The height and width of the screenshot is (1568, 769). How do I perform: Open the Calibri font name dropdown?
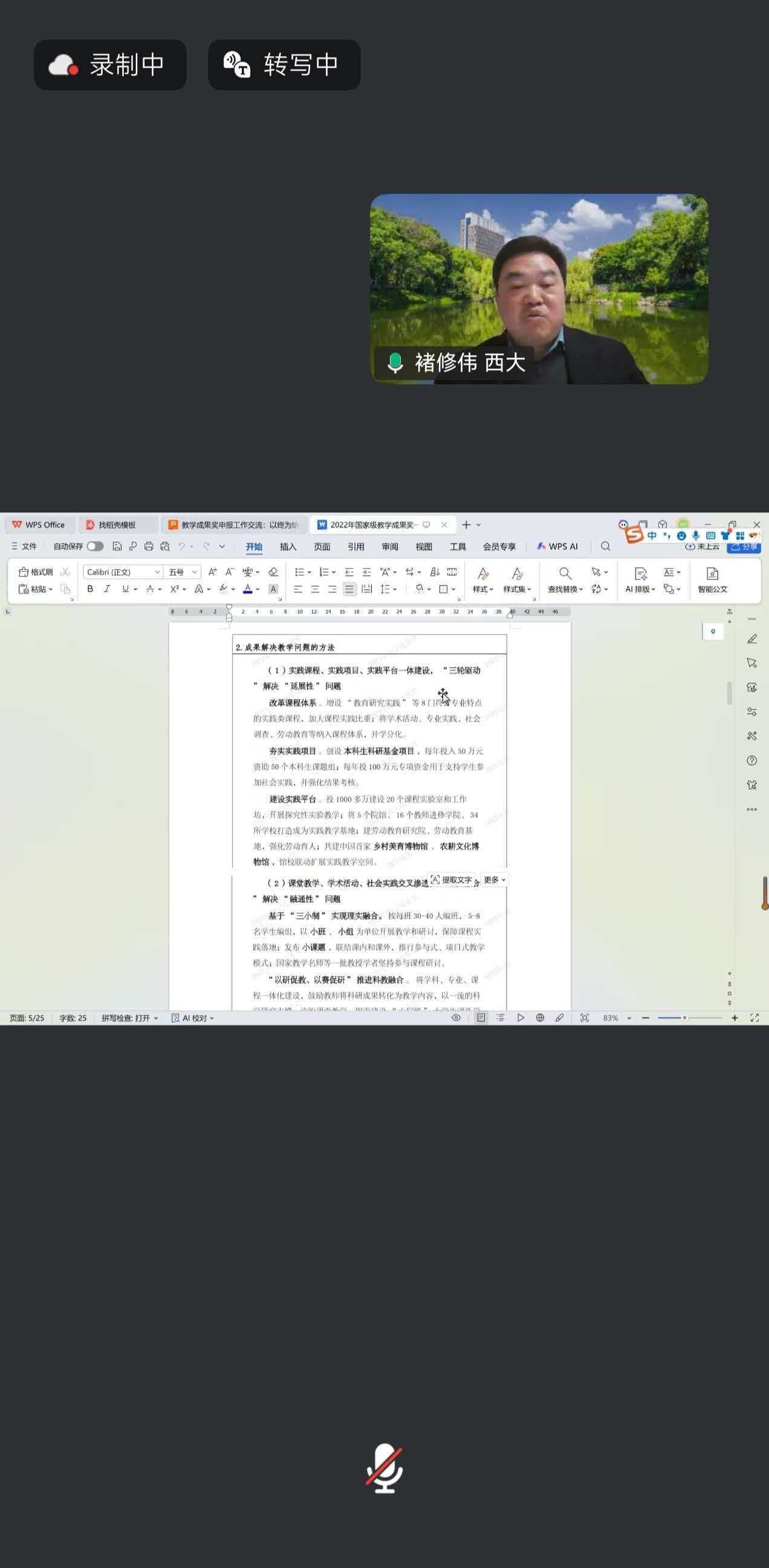click(157, 572)
